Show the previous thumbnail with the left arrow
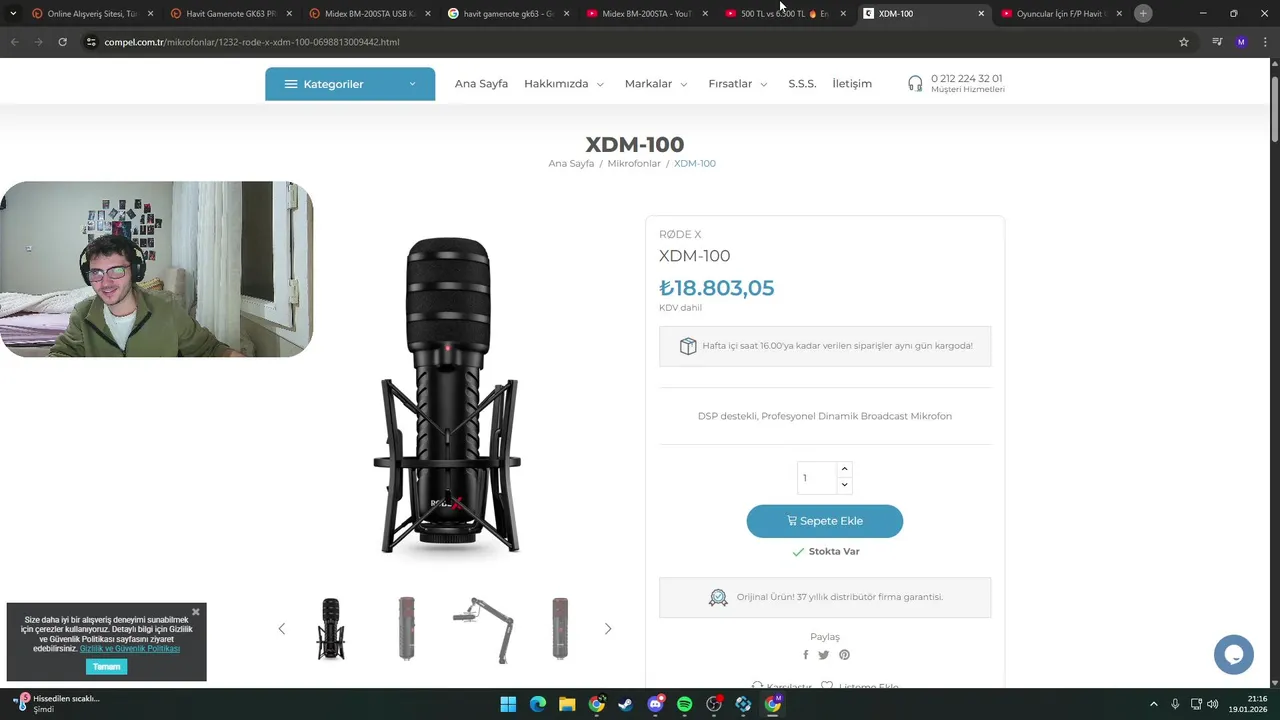 pos(281,629)
